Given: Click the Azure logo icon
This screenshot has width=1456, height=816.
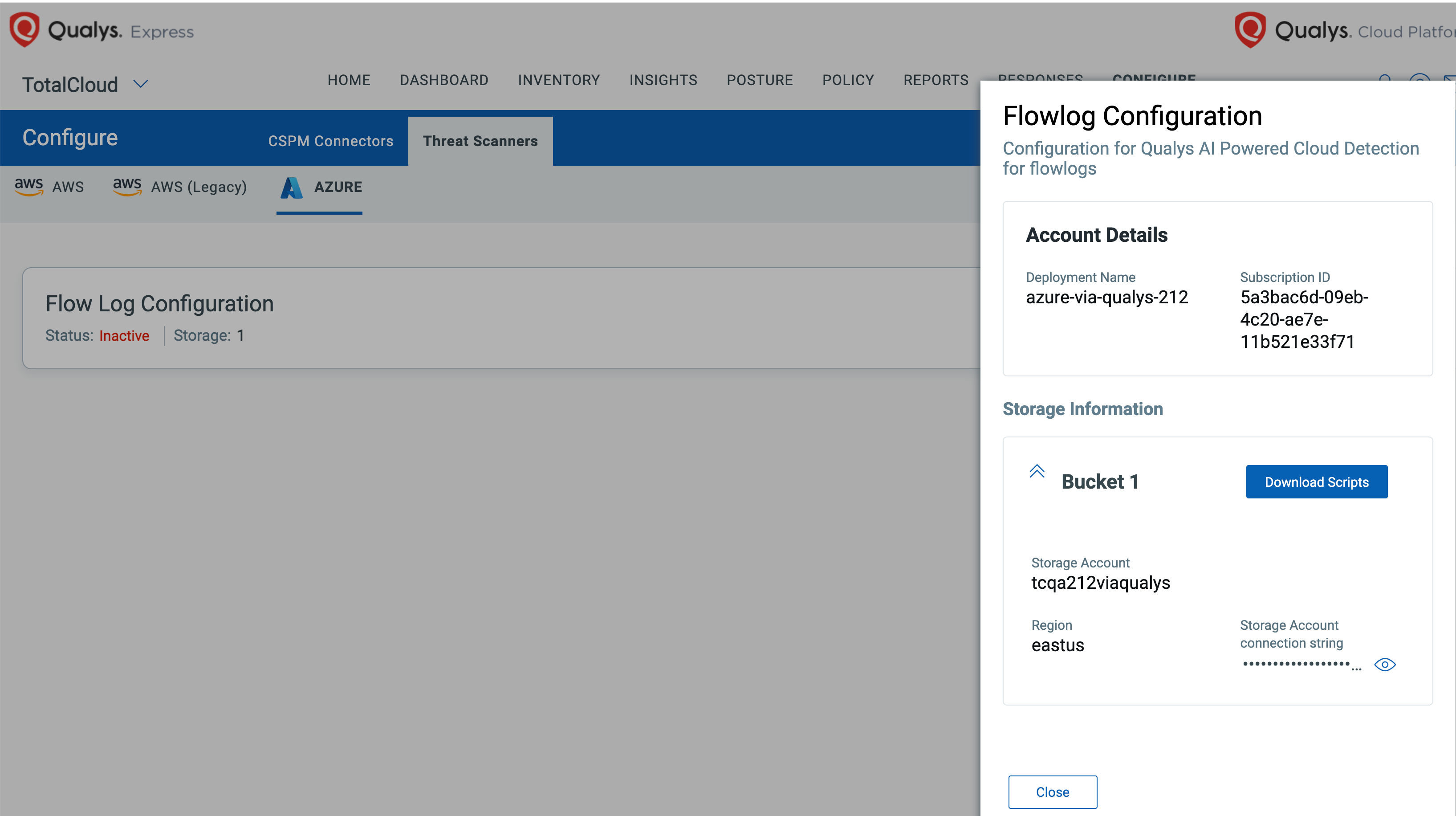Looking at the screenshot, I should [291, 187].
